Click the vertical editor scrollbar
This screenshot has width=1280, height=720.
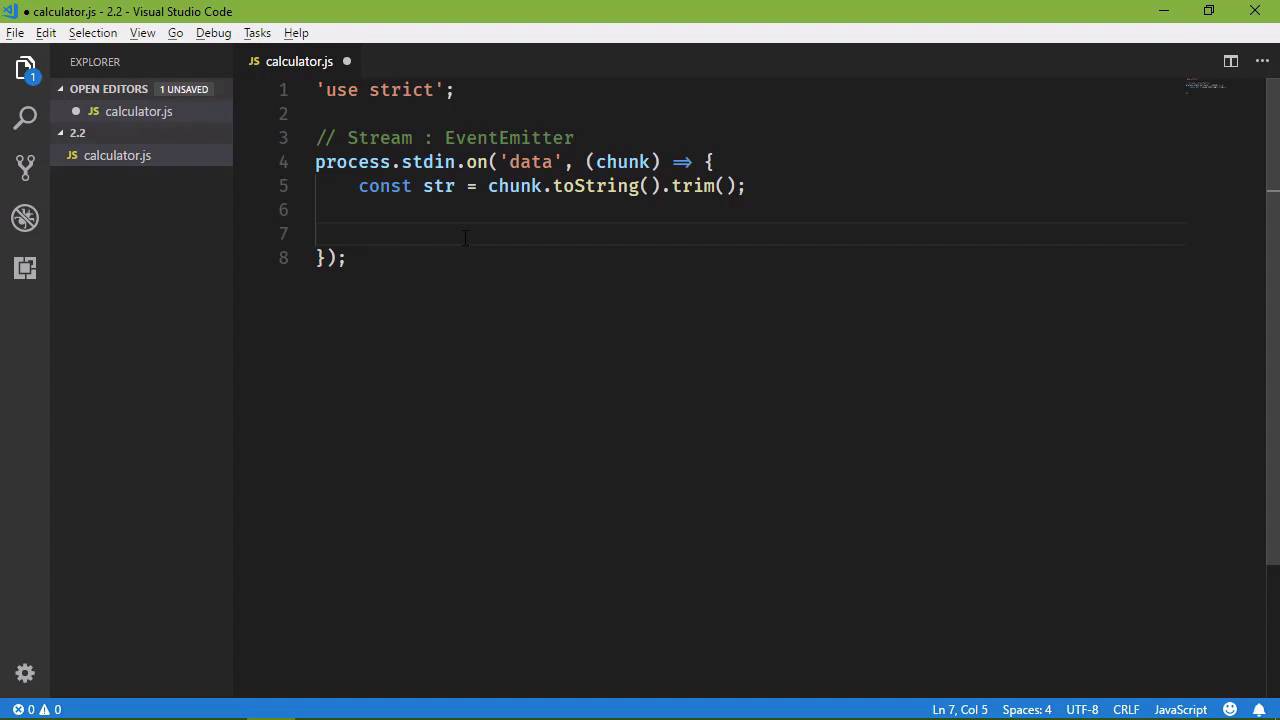point(1273,320)
